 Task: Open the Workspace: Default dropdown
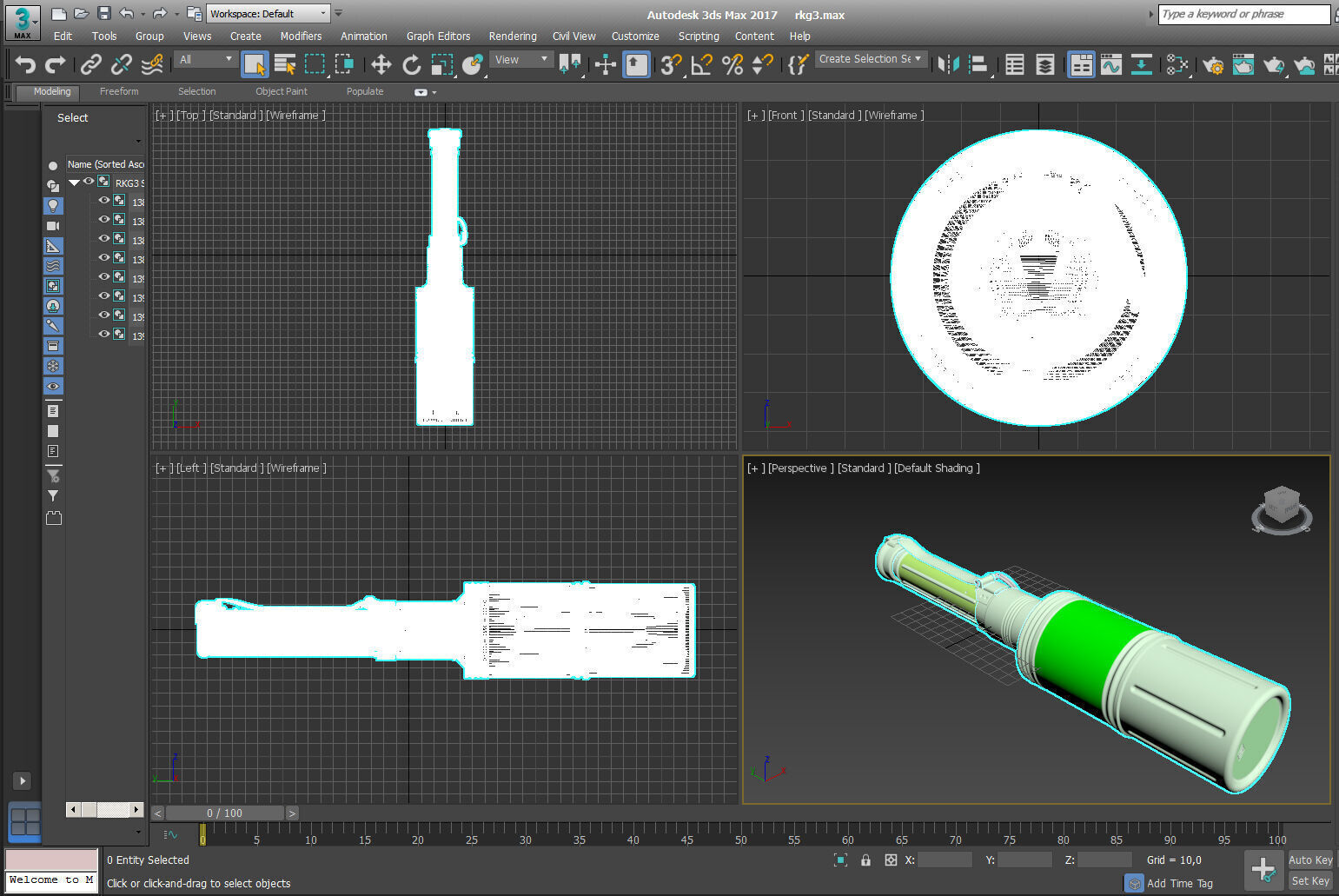click(x=269, y=14)
